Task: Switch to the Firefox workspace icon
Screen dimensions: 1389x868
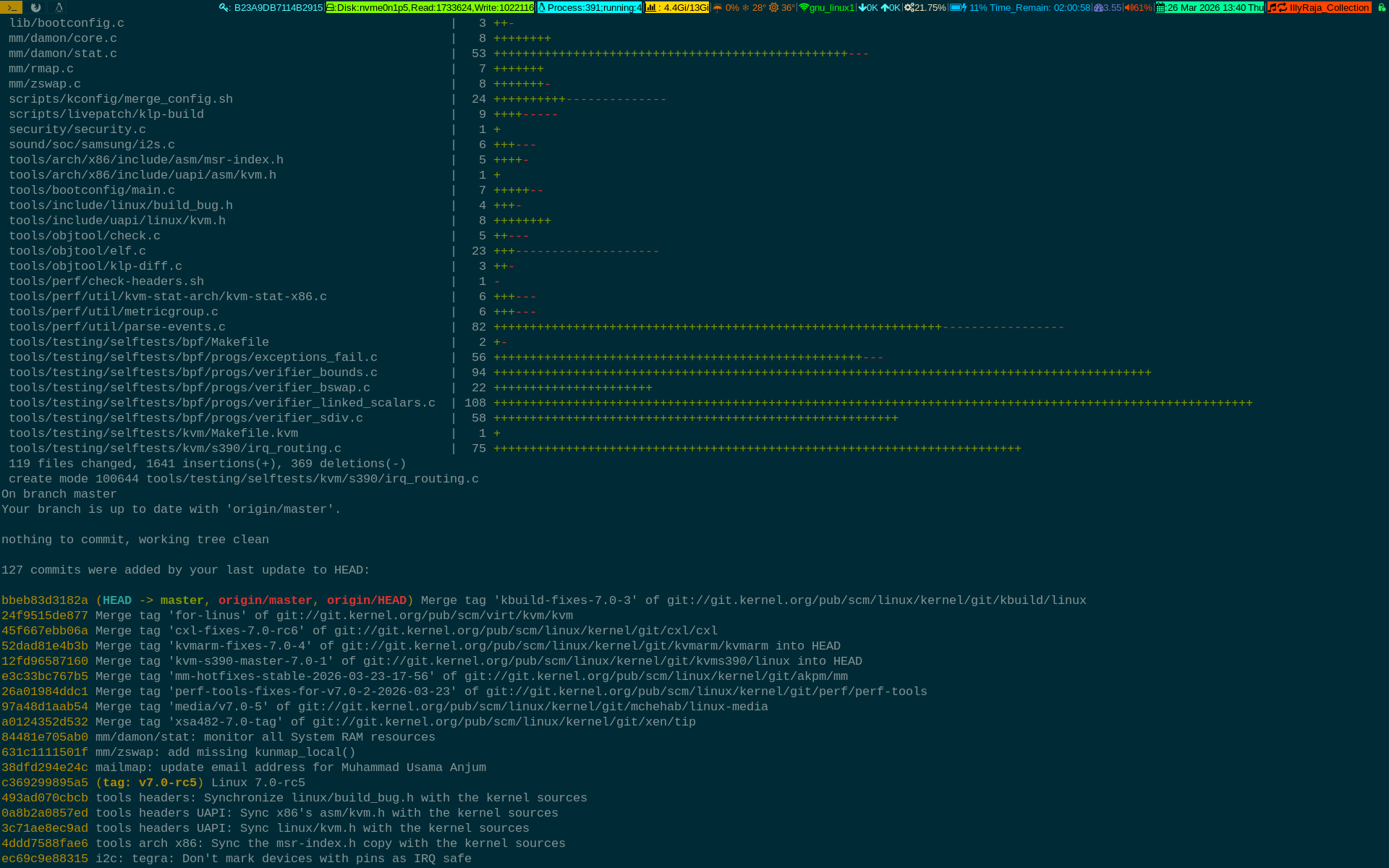Action: 35,7
